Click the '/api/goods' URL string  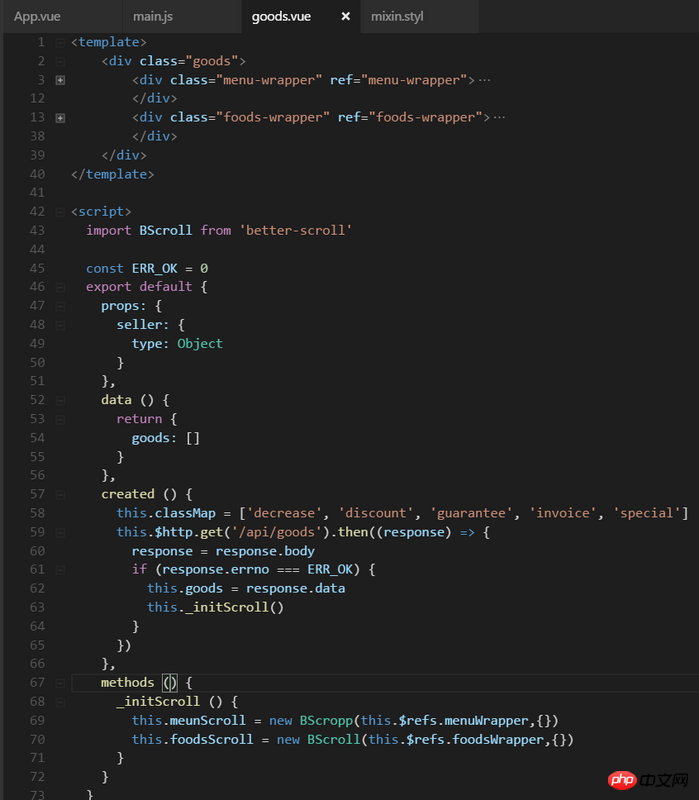click(277, 532)
